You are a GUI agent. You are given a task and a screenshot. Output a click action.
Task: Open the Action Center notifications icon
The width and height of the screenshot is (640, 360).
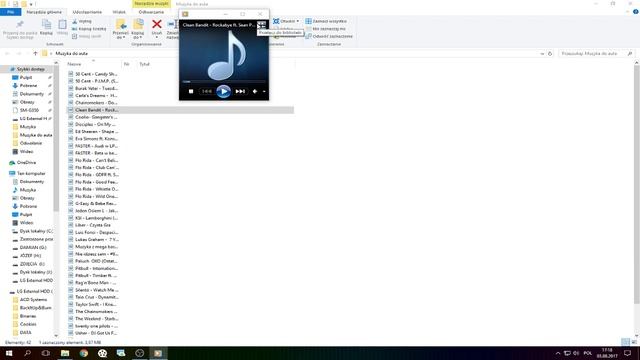pyautogui.click(x=628, y=353)
